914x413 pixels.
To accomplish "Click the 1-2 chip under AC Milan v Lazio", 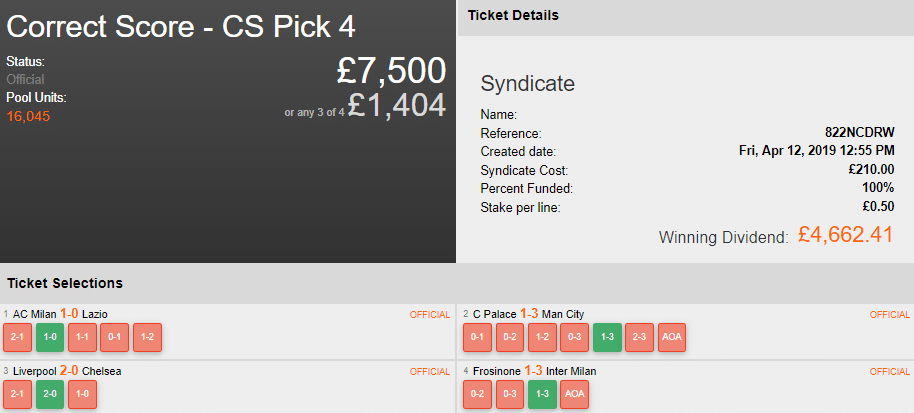I will click(x=147, y=338).
